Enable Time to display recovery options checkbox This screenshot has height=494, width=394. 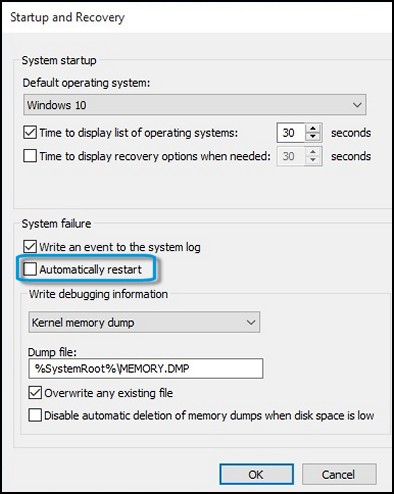point(30,156)
